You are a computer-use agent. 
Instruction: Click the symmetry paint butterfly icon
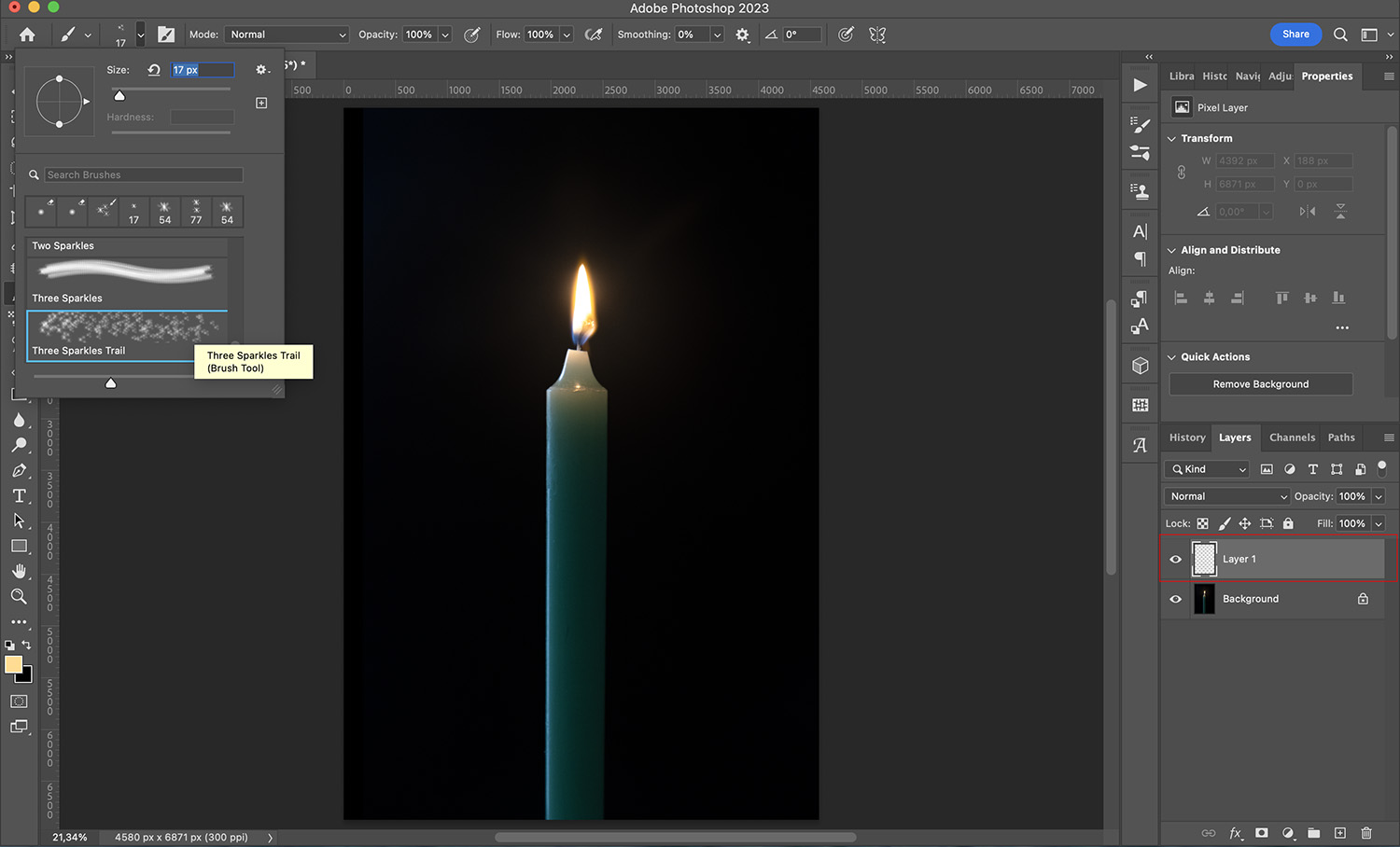coord(877,35)
